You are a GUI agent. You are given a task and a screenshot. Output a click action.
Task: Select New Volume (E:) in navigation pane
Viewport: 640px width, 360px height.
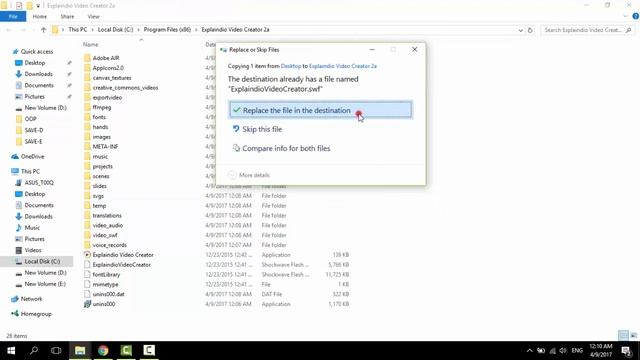[x=45, y=284]
